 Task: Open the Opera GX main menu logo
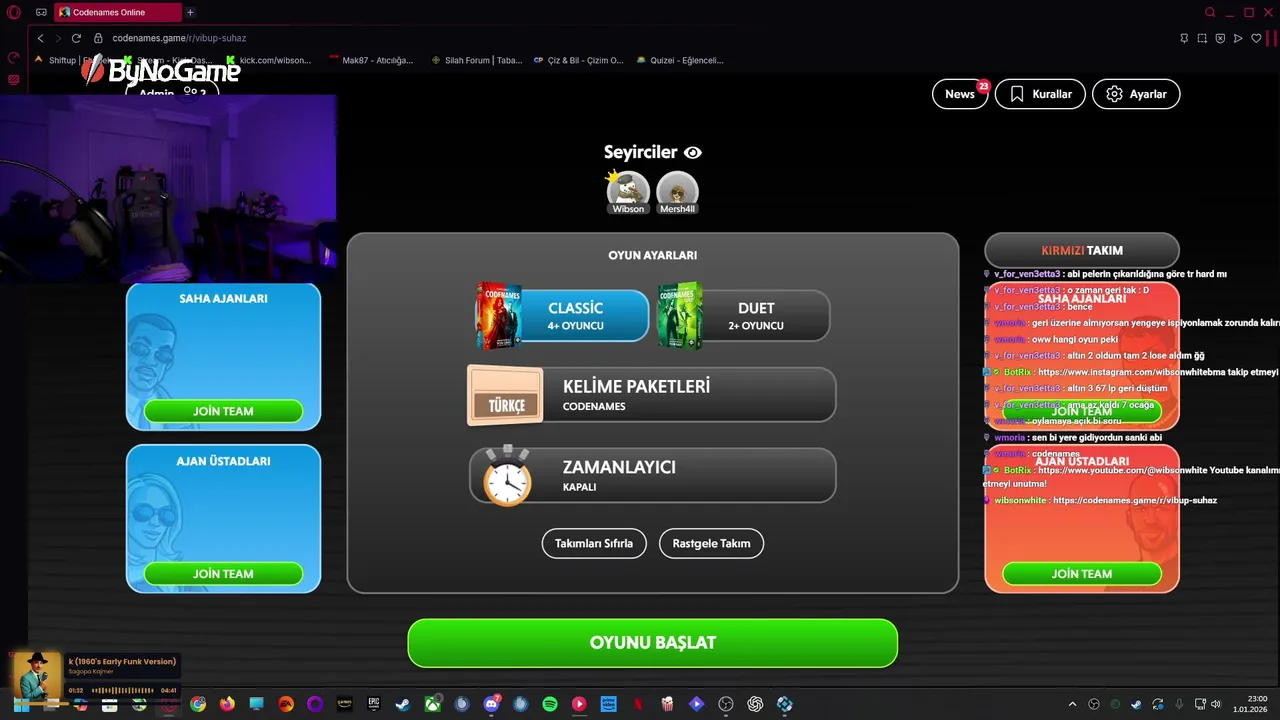pos(14,12)
